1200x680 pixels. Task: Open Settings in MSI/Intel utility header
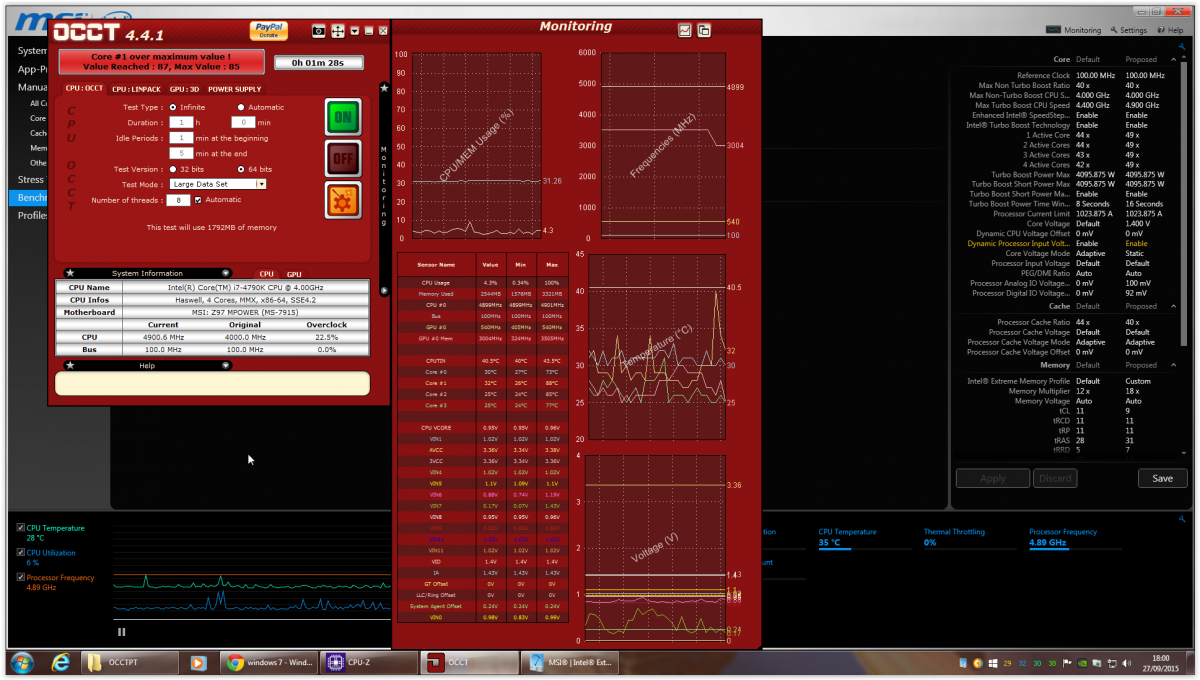coord(1128,30)
